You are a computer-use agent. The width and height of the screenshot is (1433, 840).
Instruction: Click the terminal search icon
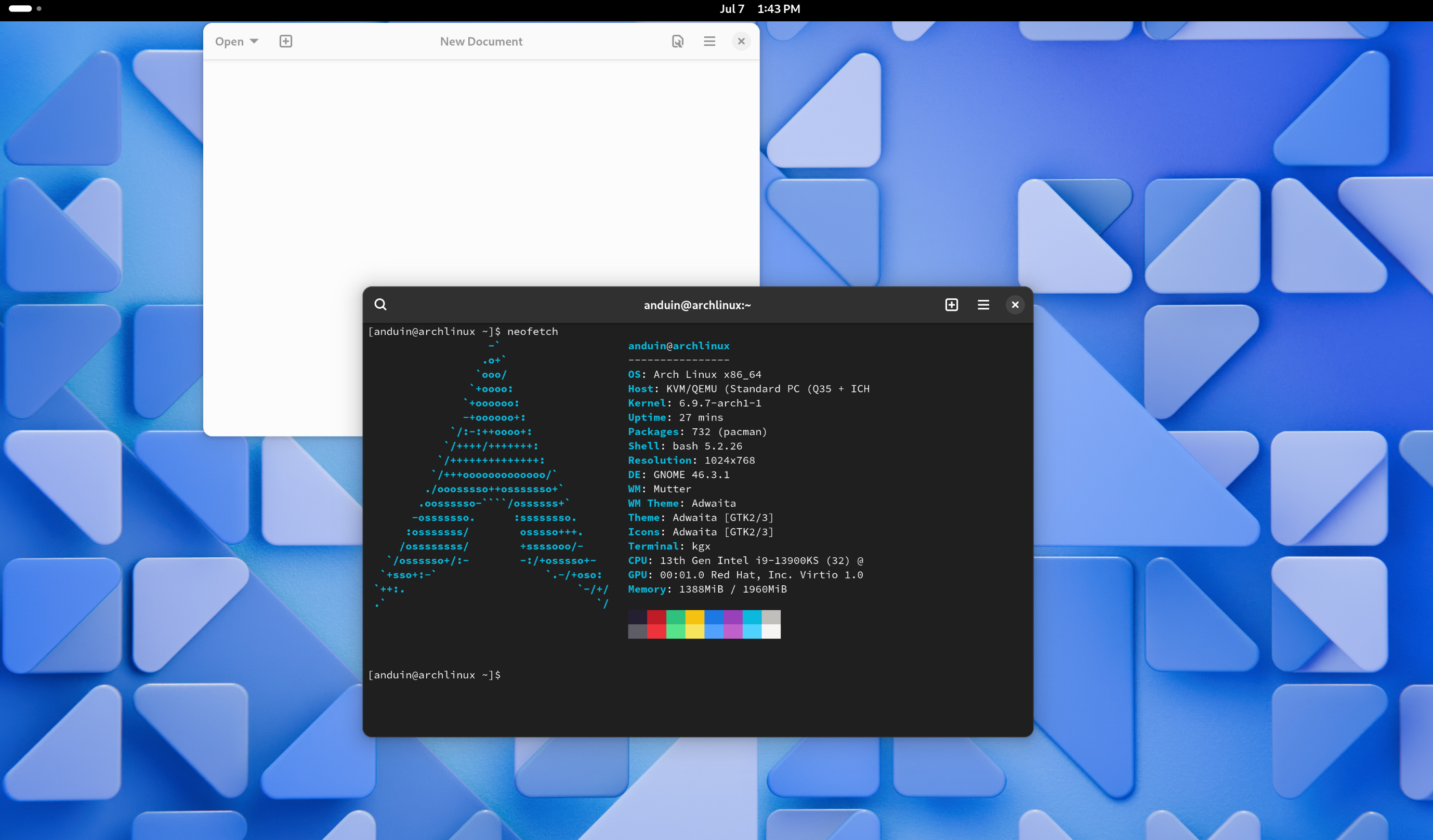click(380, 304)
